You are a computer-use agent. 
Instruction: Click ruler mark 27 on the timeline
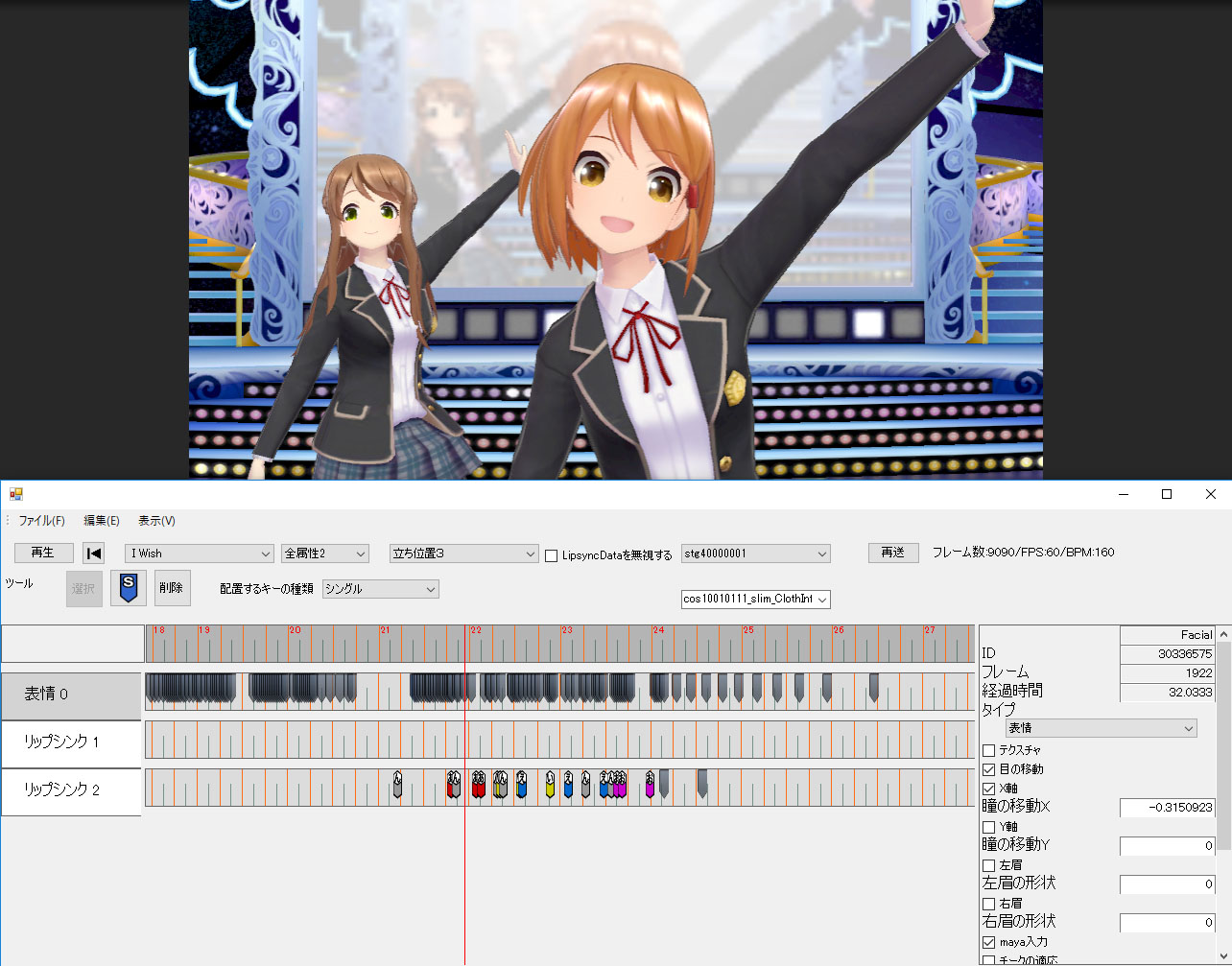(930, 630)
